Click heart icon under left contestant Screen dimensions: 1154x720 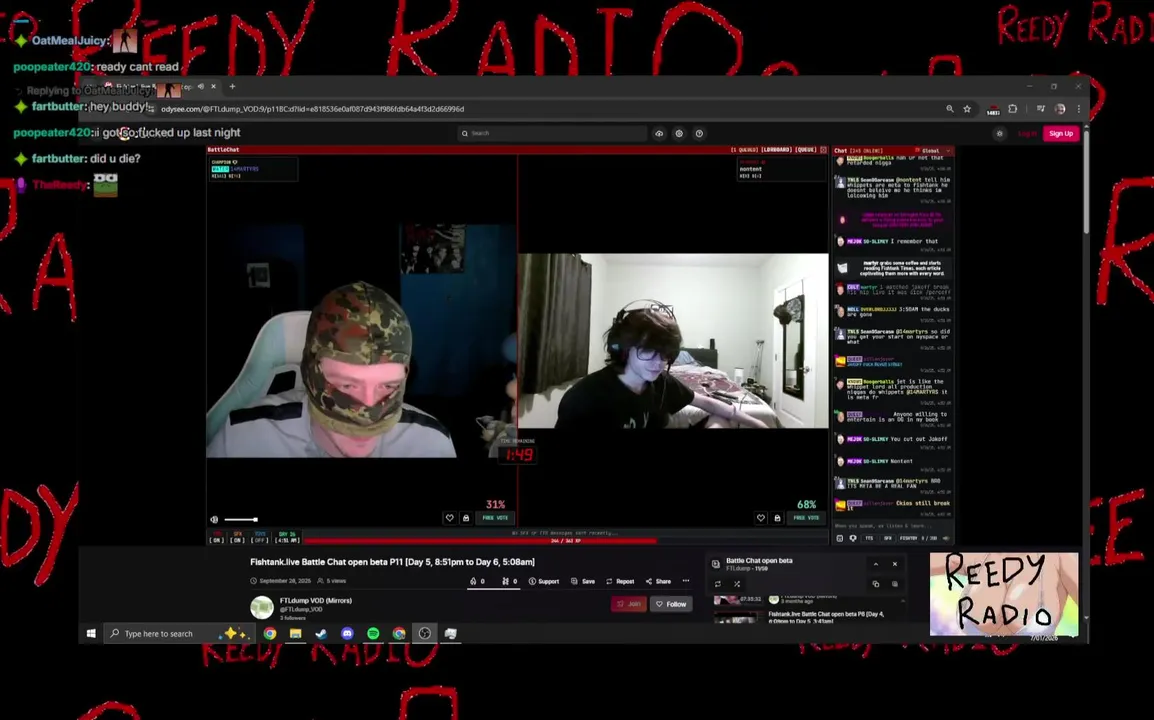click(450, 518)
